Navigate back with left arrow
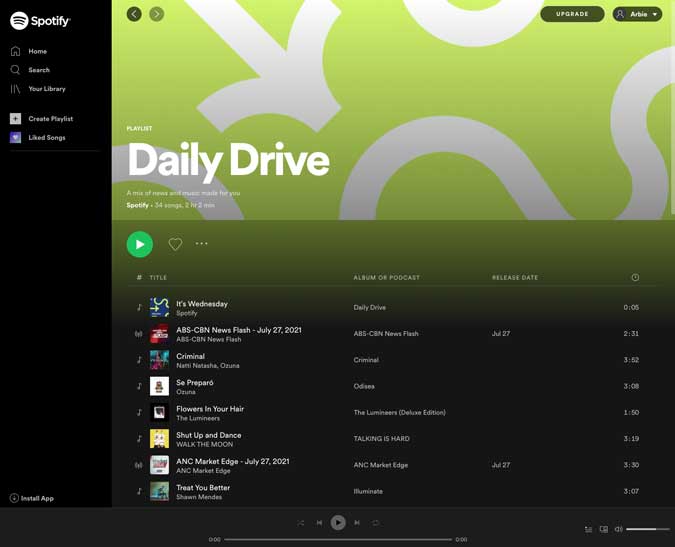The image size is (675, 547). (x=134, y=14)
